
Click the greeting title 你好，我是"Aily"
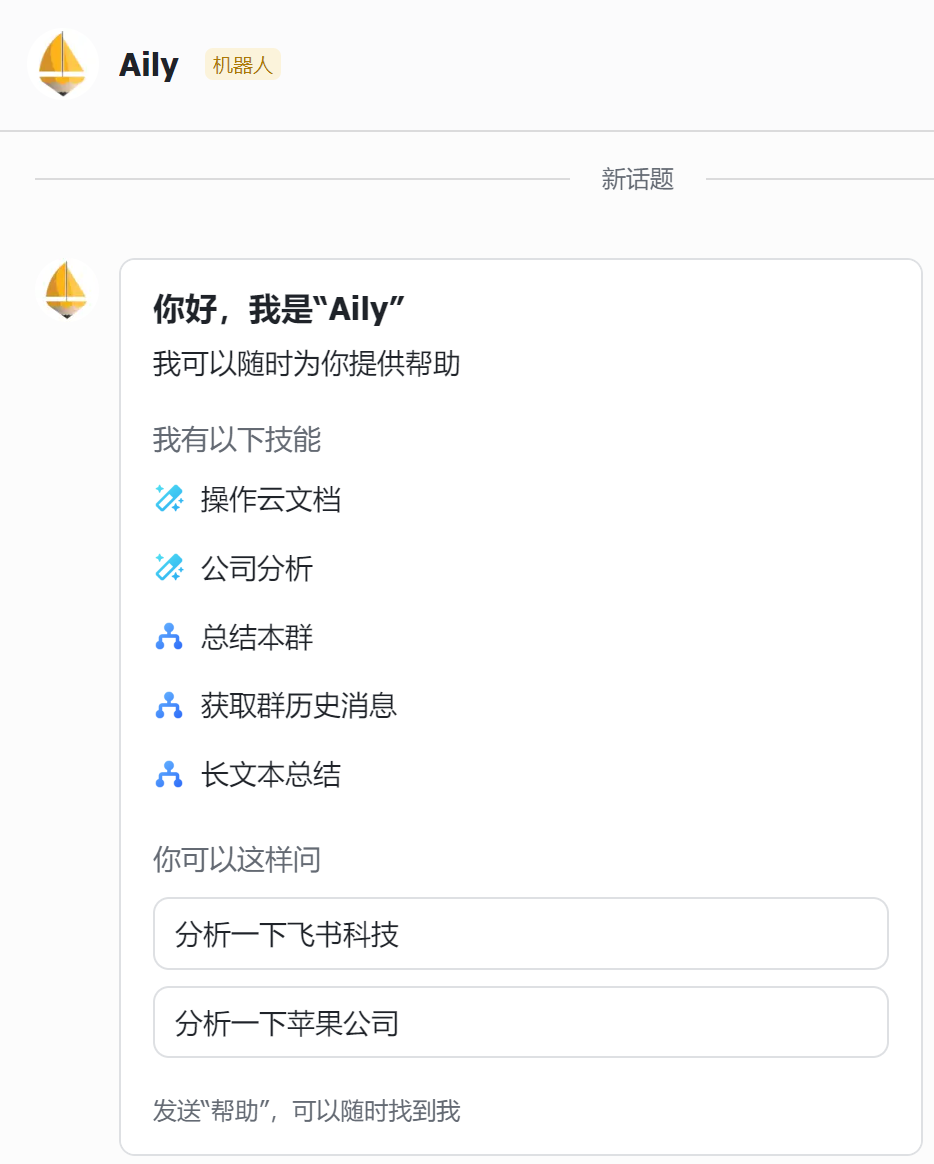coord(278,309)
